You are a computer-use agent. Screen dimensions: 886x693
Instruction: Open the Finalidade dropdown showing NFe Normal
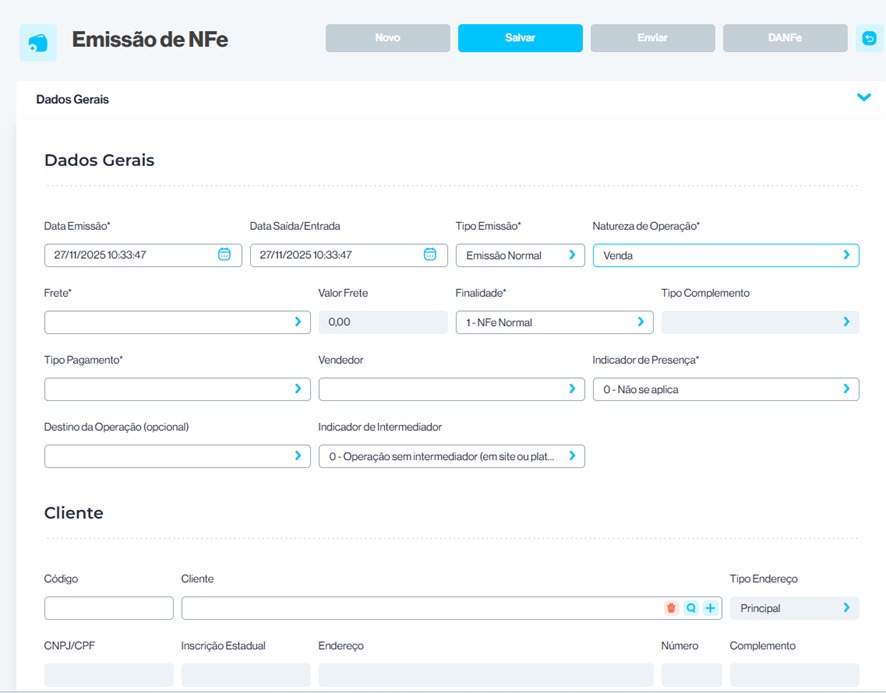click(553, 322)
